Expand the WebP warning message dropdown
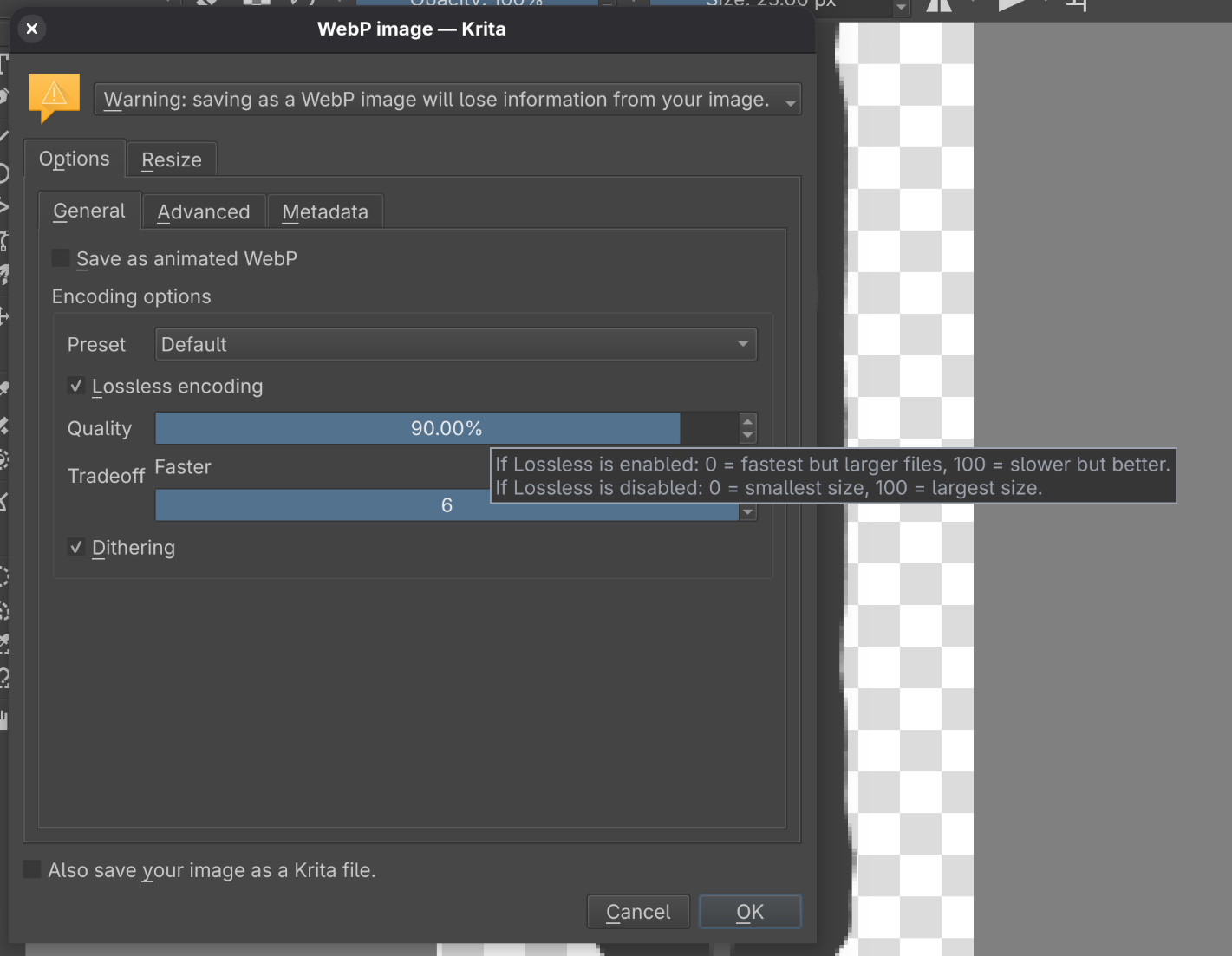Screen dimensions: 1232x956 coord(790,99)
